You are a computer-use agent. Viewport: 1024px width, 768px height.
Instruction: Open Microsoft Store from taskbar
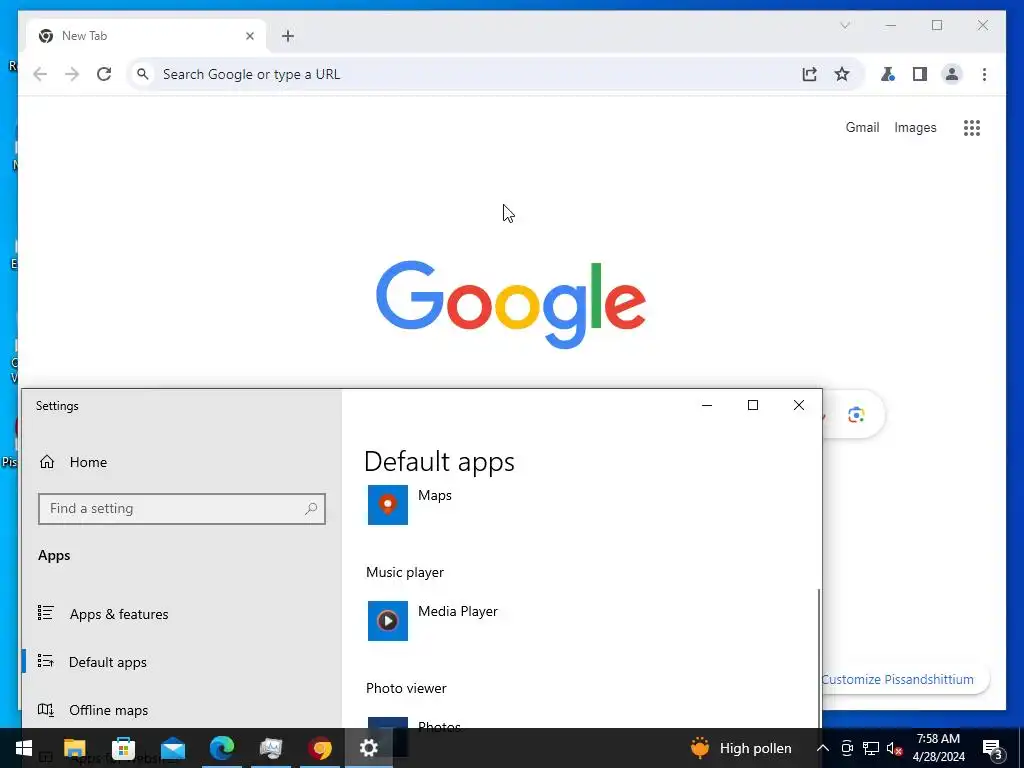[123, 748]
